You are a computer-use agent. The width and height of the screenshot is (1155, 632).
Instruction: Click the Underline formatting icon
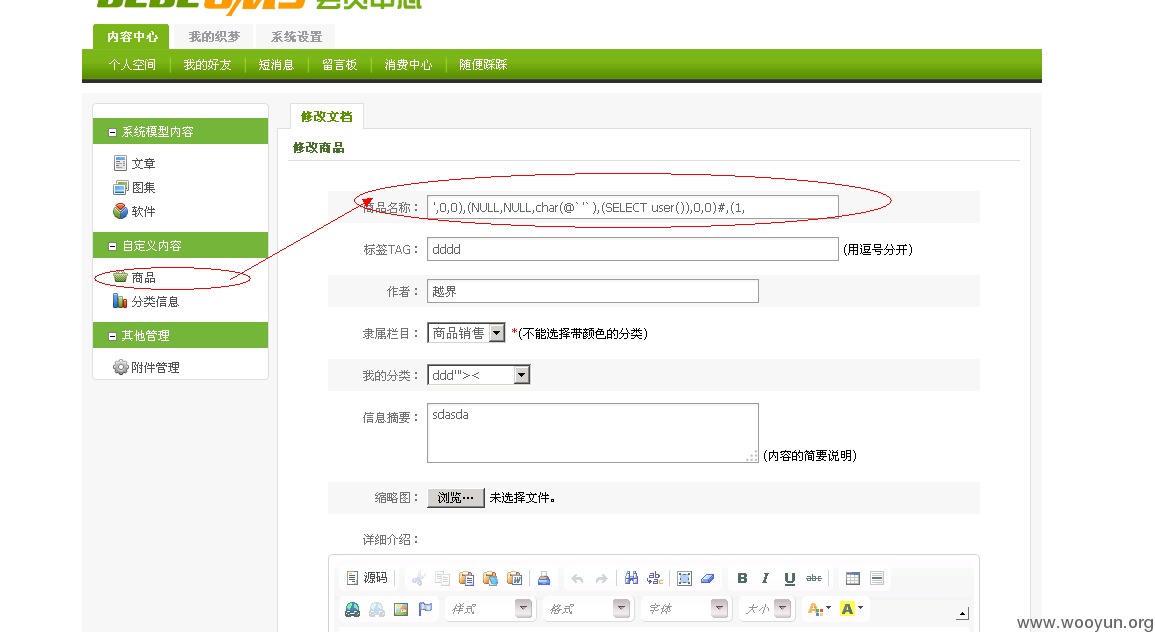coord(790,578)
